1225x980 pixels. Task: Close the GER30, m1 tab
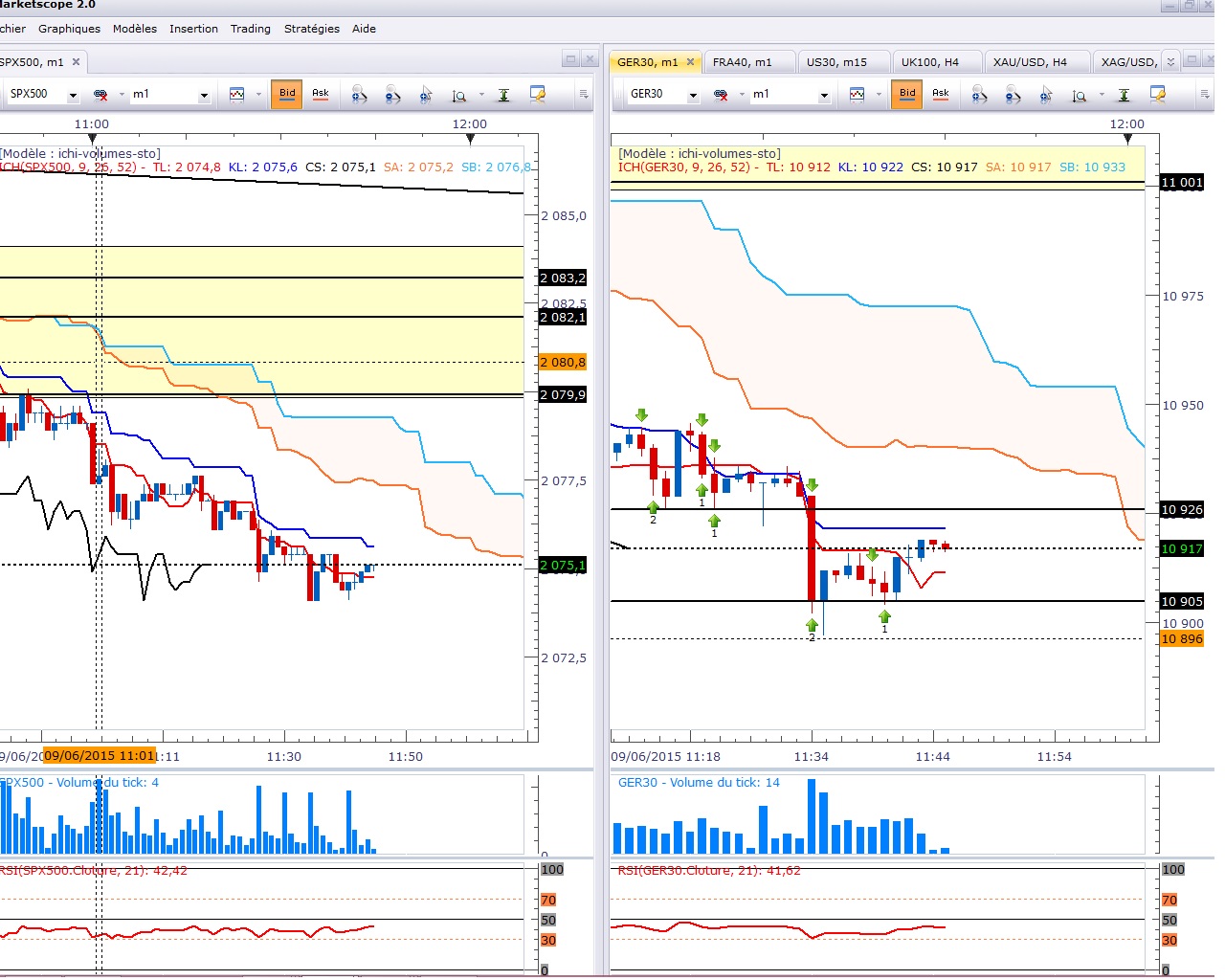[691, 62]
